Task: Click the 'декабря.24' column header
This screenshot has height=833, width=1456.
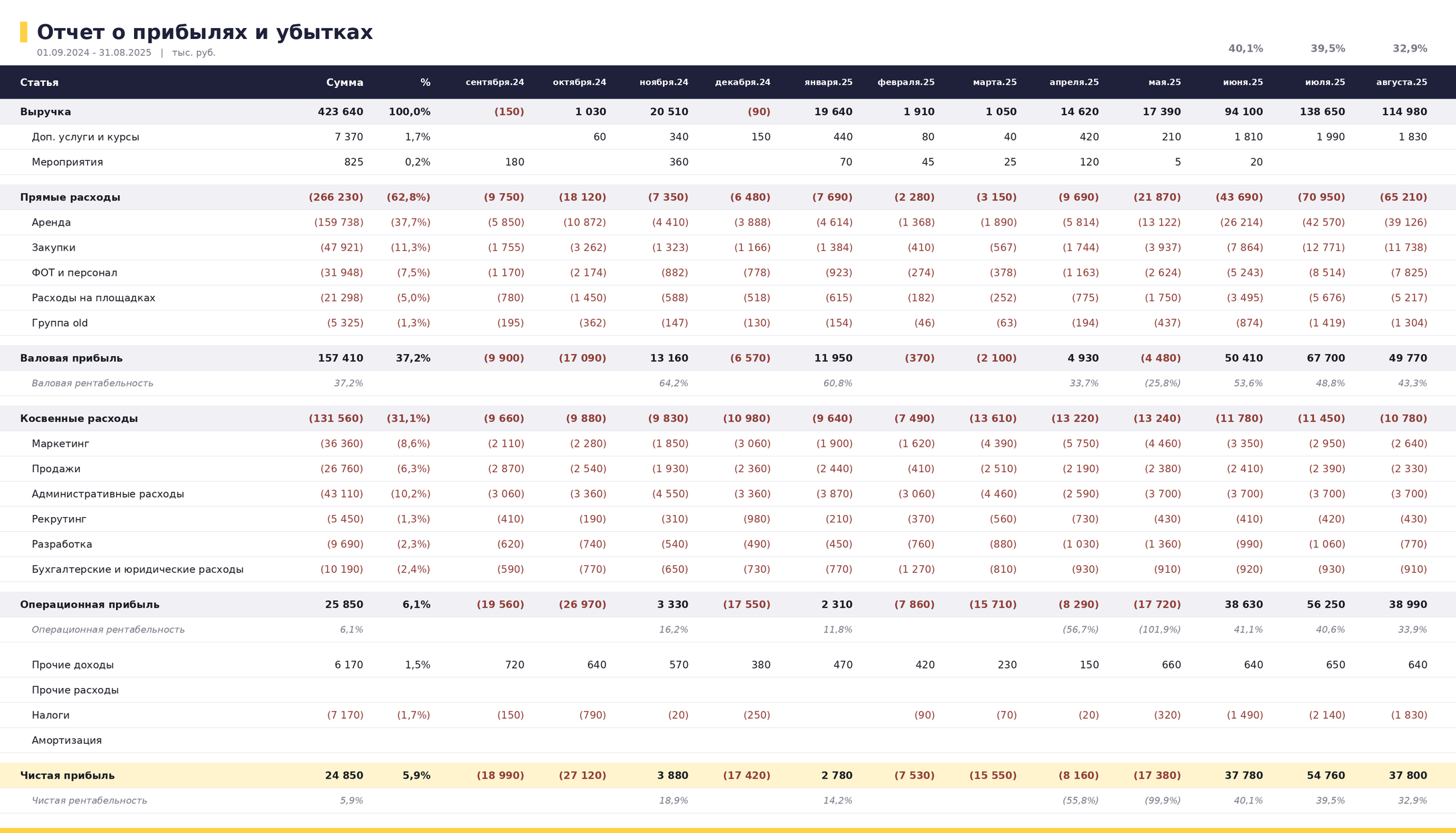Action: coord(743,82)
